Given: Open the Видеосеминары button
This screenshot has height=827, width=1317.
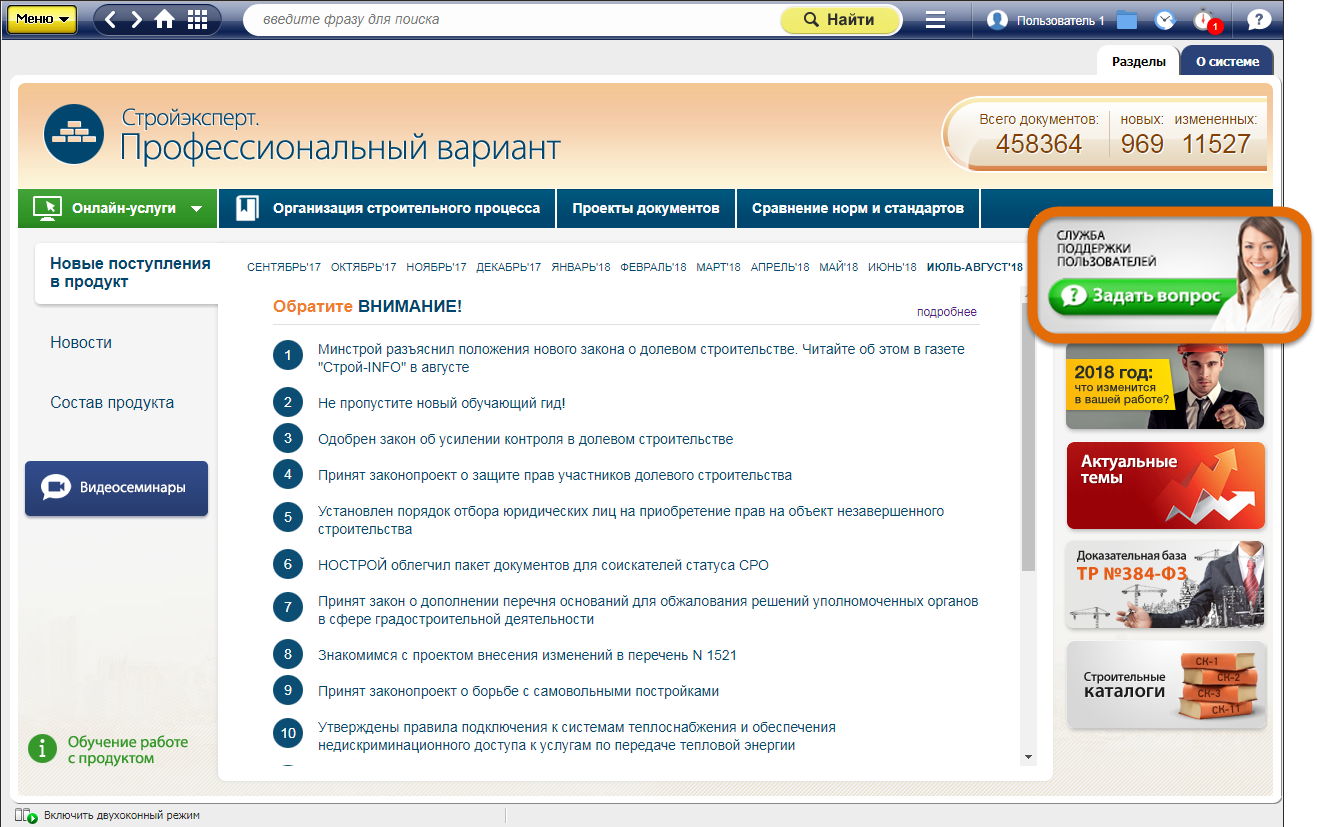Looking at the screenshot, I should coord(116,488).
